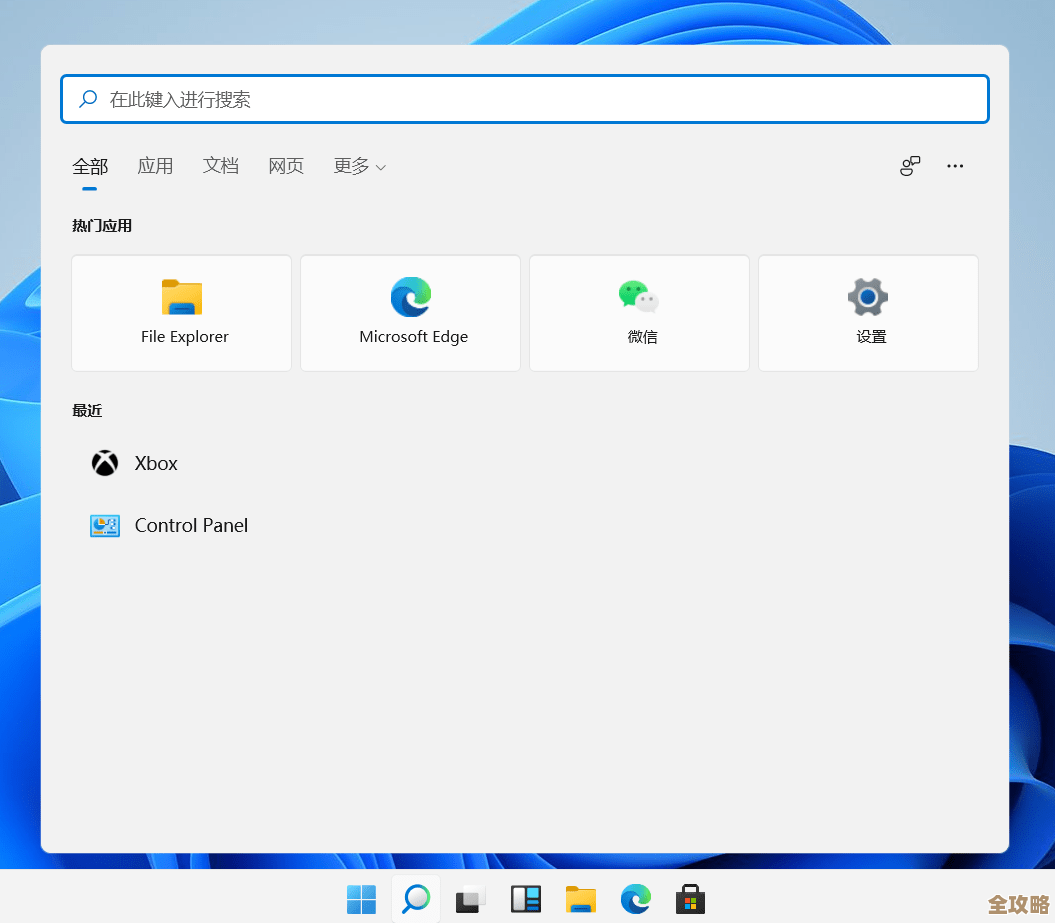Open the feedback person icon top right
1055x923 pixels.
pyautogui.click(x=909, y=165)
